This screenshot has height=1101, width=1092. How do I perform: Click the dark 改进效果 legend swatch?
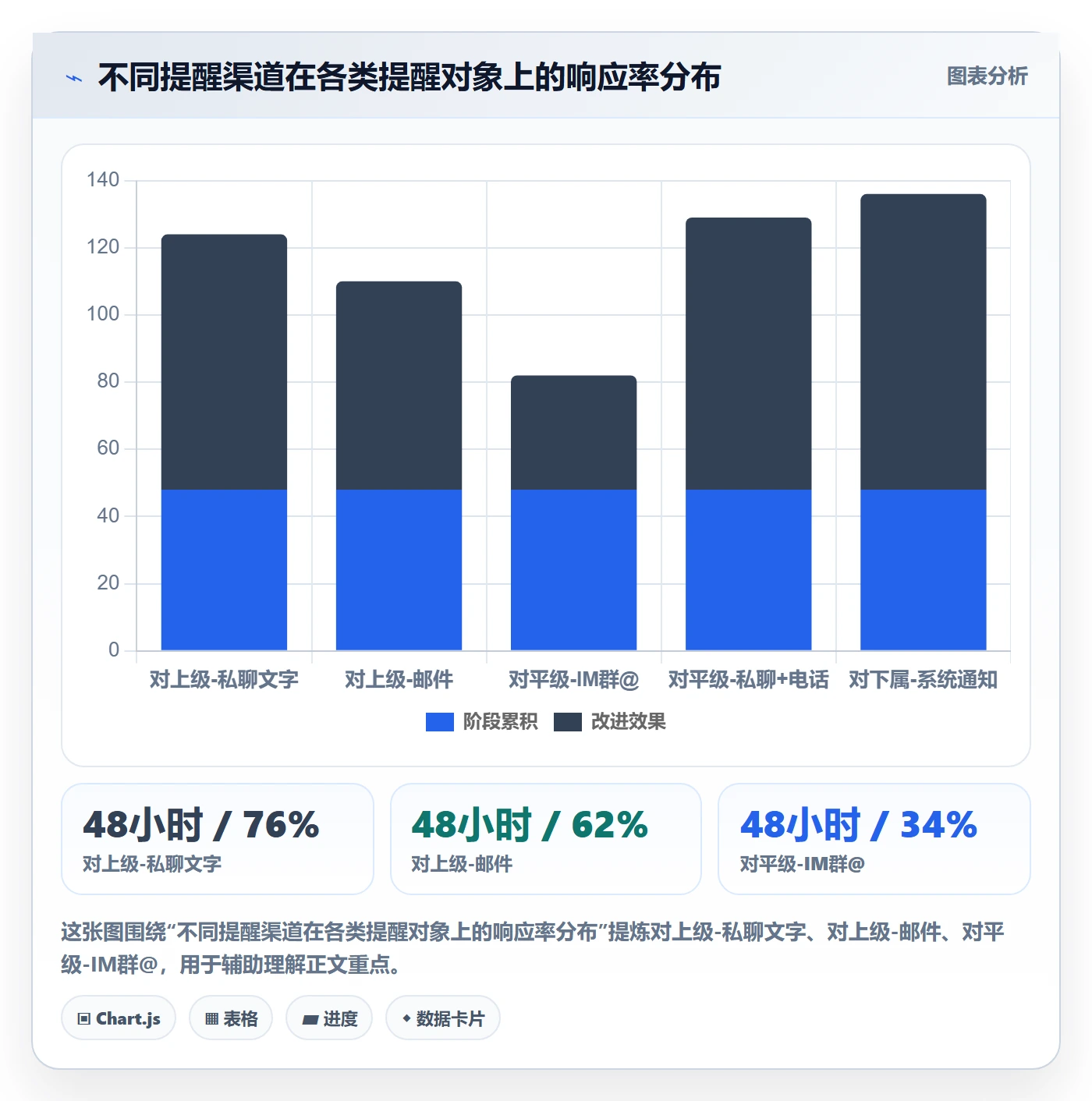(x=568, y=722)
